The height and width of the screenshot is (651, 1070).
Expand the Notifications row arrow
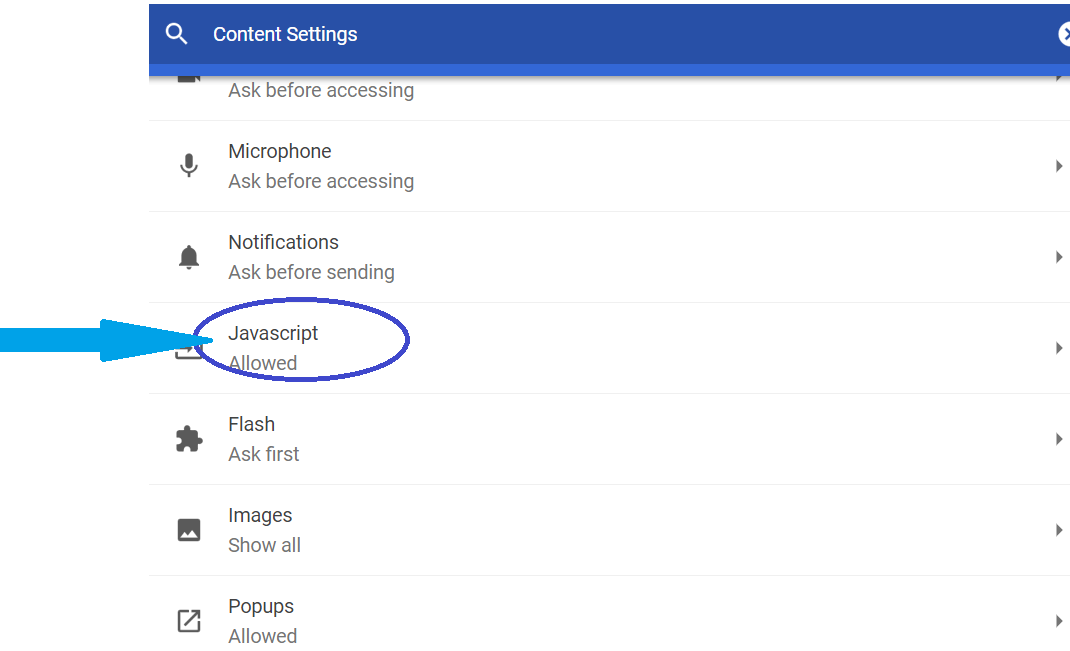(x=1058, y=257)
